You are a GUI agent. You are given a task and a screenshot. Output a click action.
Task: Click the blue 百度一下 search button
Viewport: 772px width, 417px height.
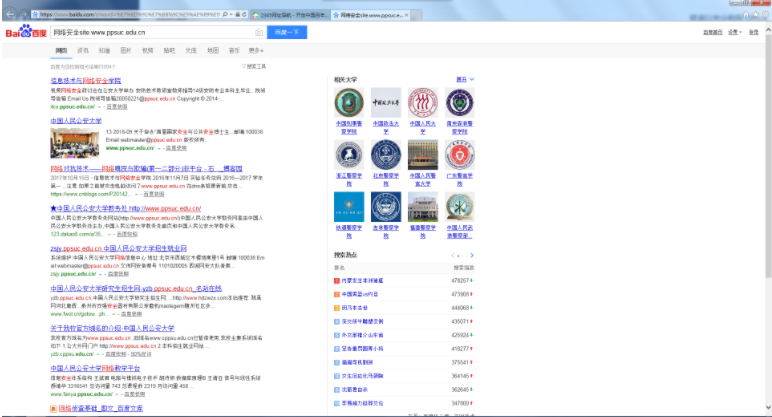pos(287,32)
